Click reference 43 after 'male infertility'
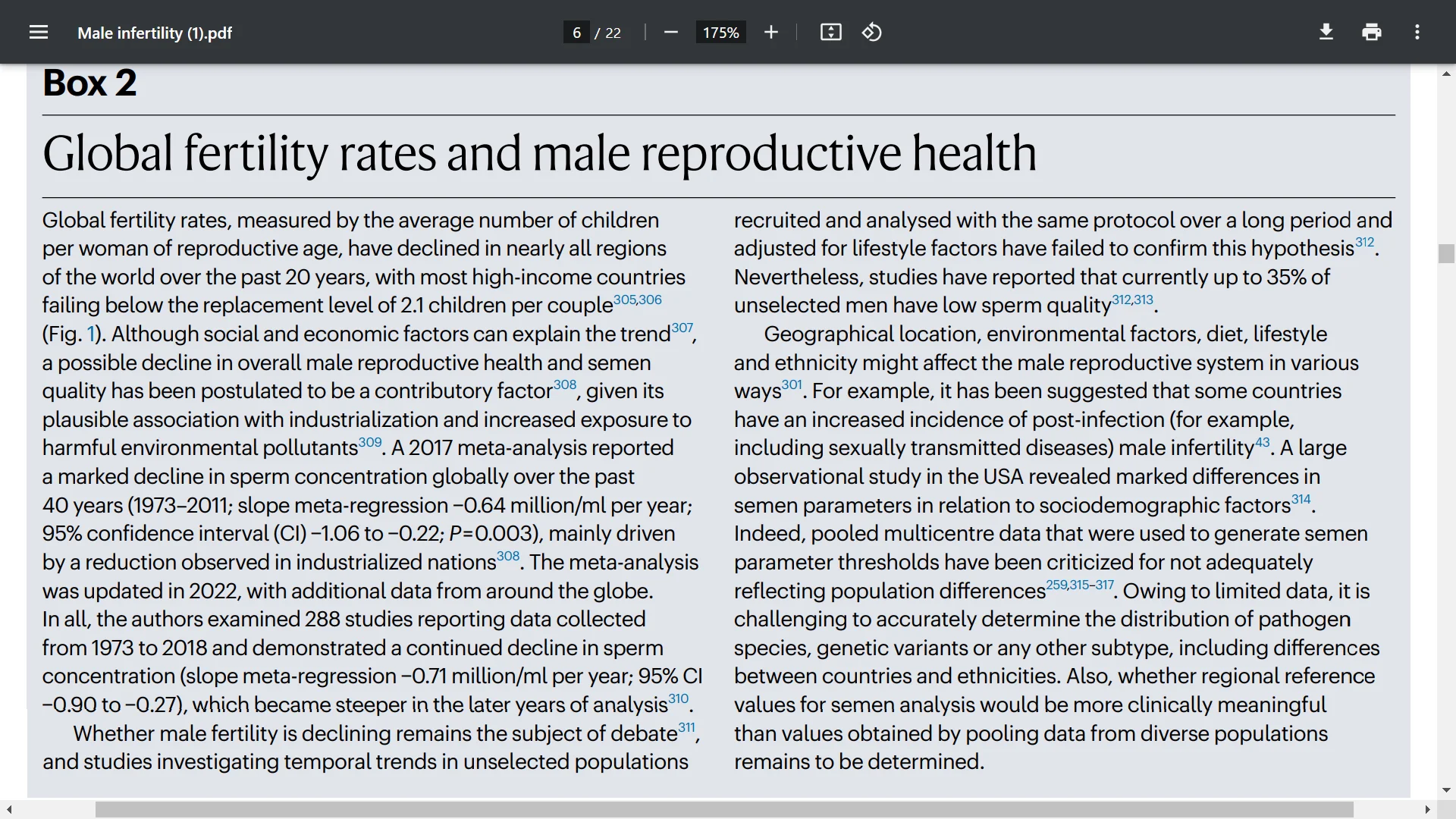This screenshot has width=1456, height=819. click(1262, 441)
